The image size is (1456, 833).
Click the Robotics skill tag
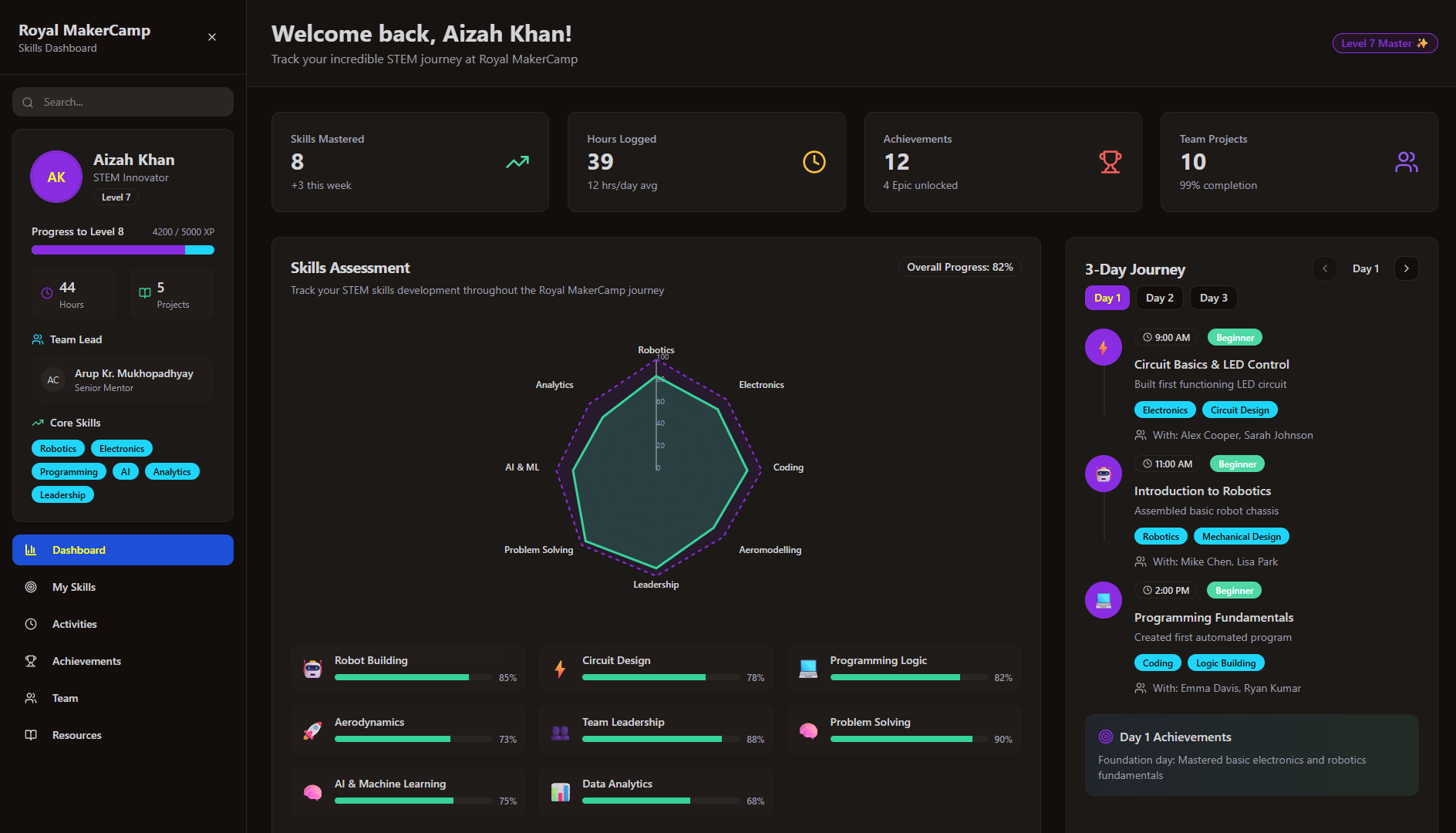[x=57, y=448]
